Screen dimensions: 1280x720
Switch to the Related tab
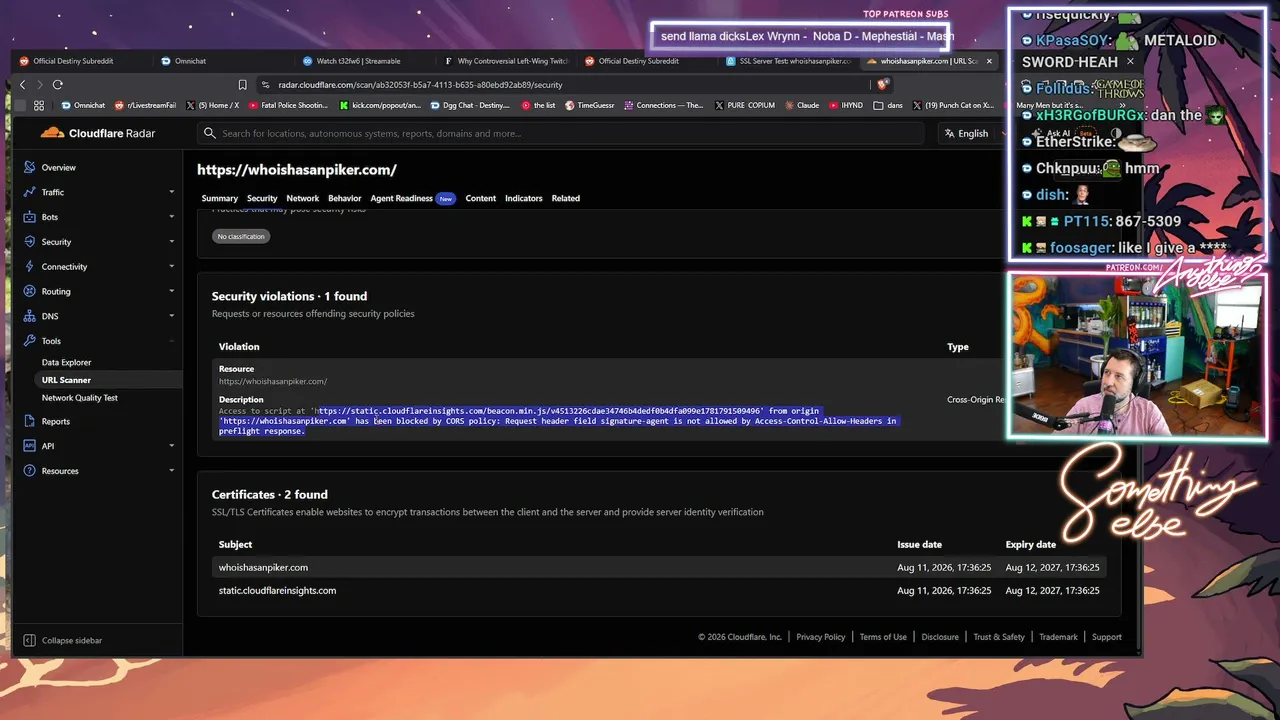pyautogui.click(x=566, y=198)
